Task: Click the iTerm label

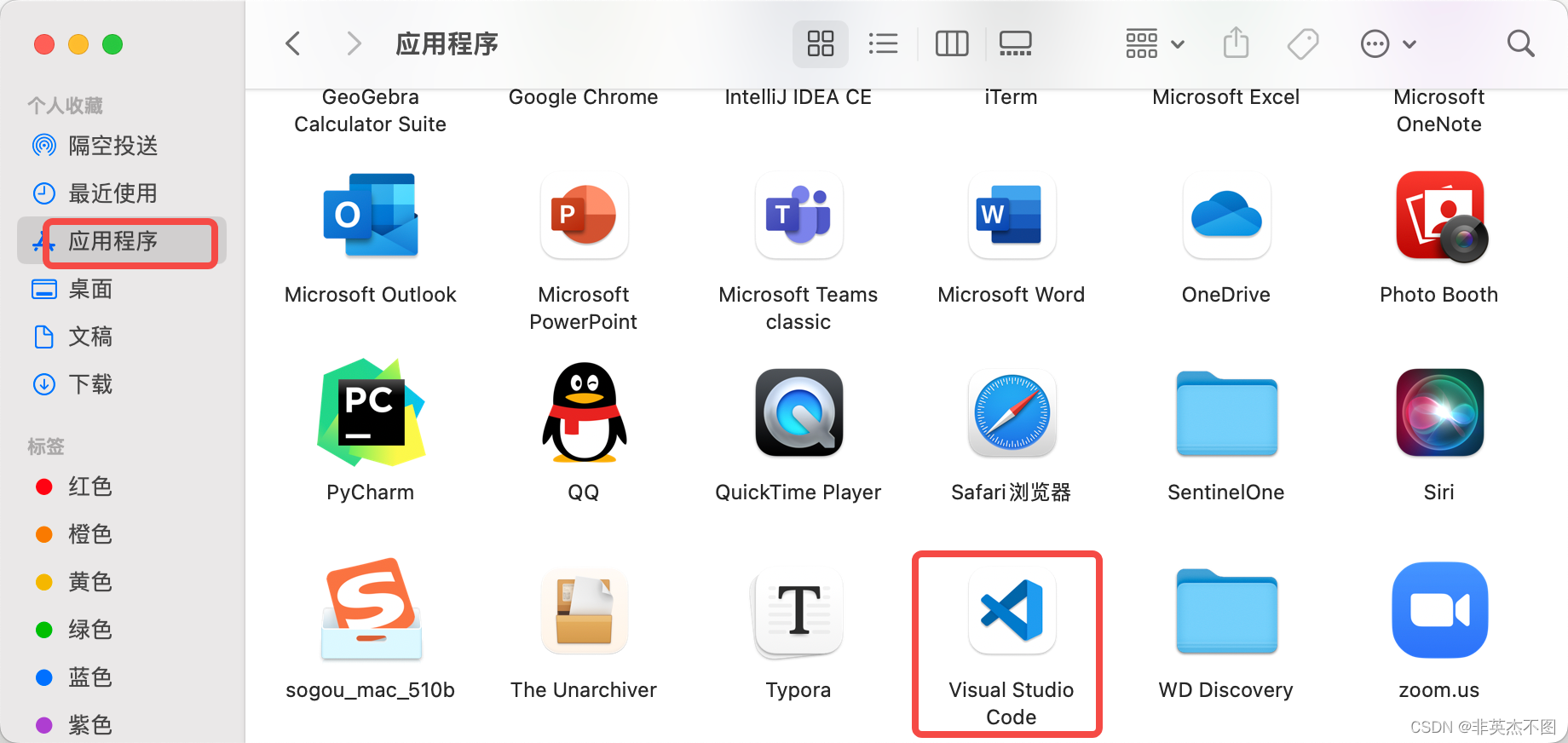Action: (1011, 97)
